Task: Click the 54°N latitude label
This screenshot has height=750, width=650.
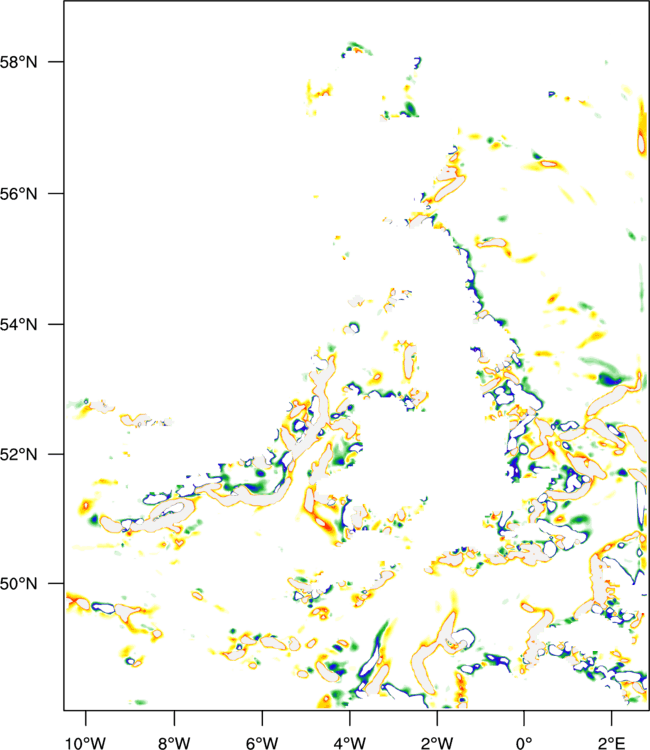Action: tap(18, 325)
